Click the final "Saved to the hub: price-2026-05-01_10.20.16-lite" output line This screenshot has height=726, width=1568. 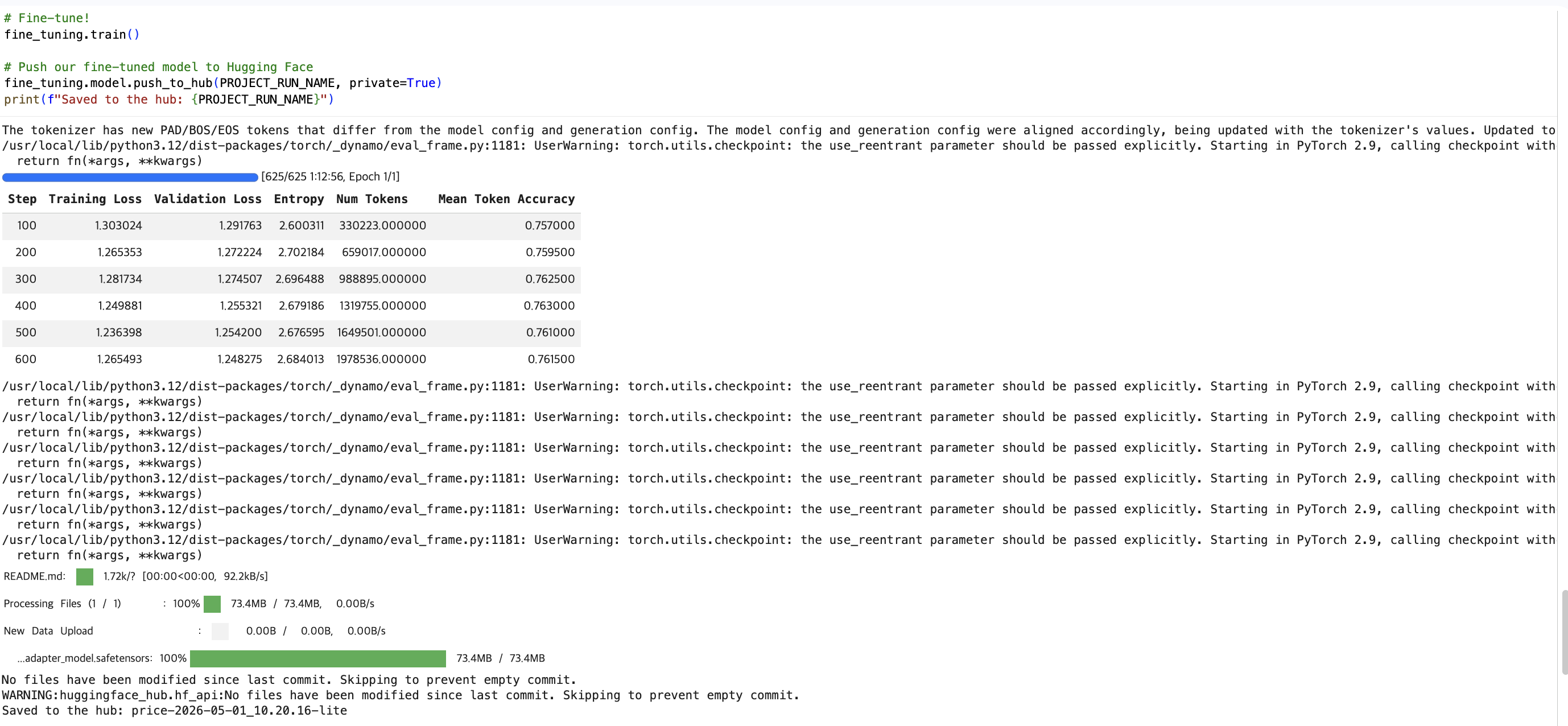[175, 710]
